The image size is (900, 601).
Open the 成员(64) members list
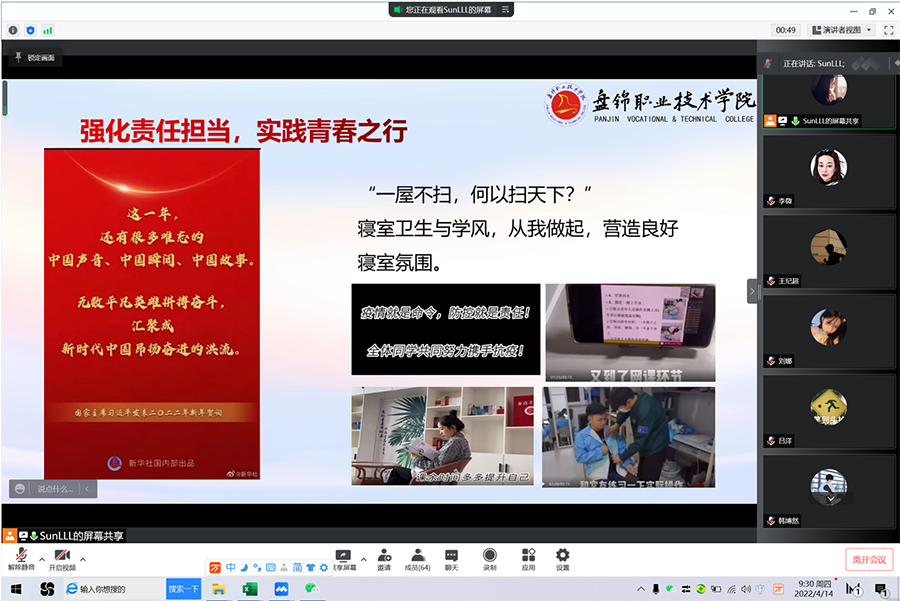coord(417,555)
